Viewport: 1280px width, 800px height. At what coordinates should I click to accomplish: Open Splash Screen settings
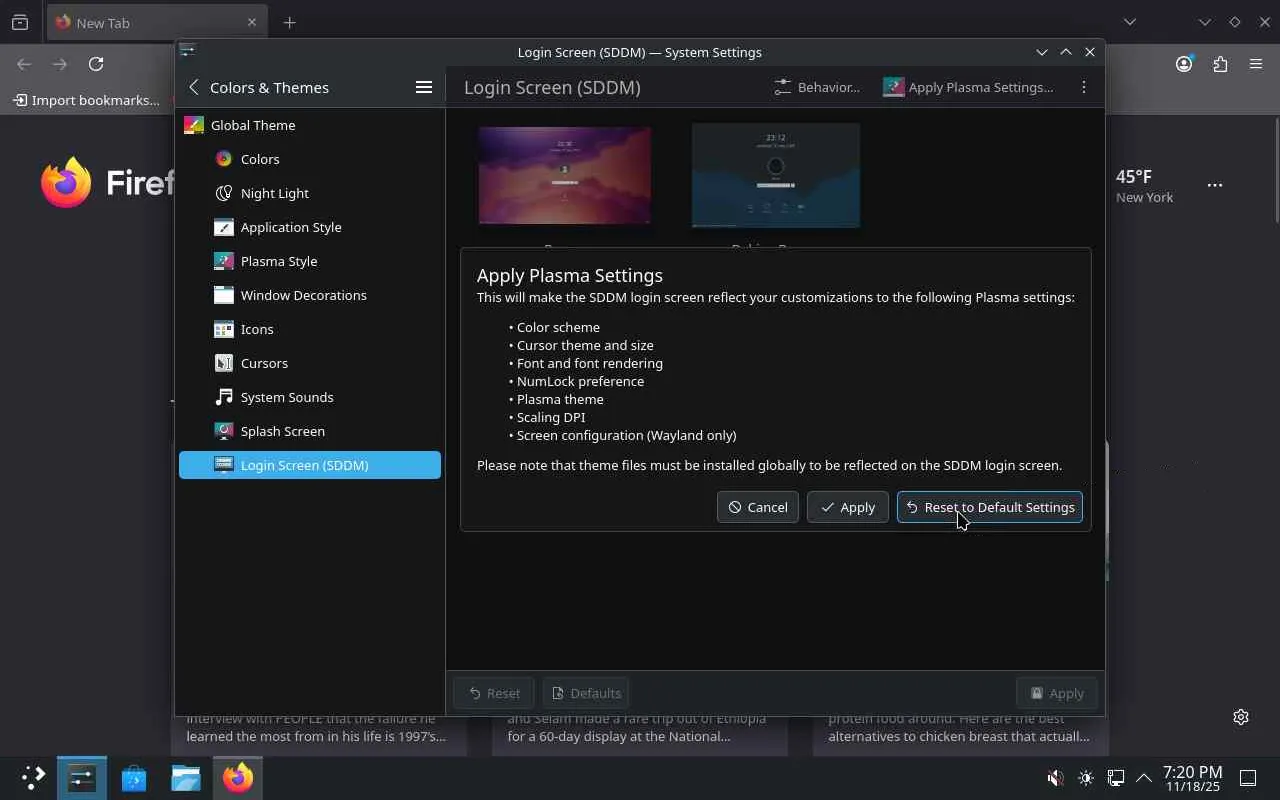point(310,431)
